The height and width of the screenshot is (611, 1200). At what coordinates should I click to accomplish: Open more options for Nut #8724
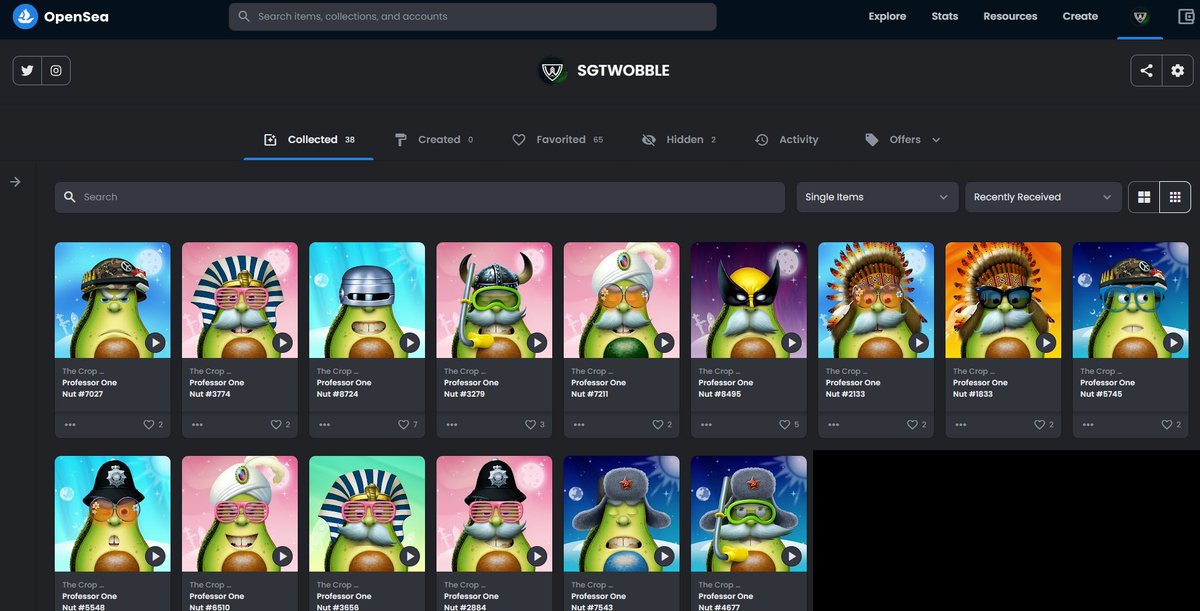coord(324,425)
